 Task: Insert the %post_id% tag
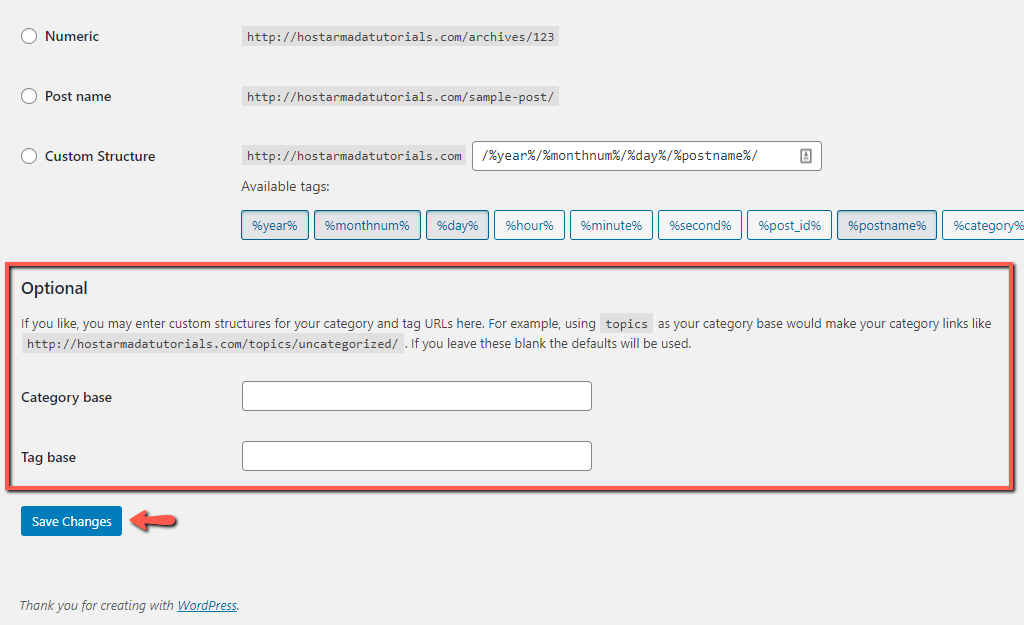coord(788,224)
